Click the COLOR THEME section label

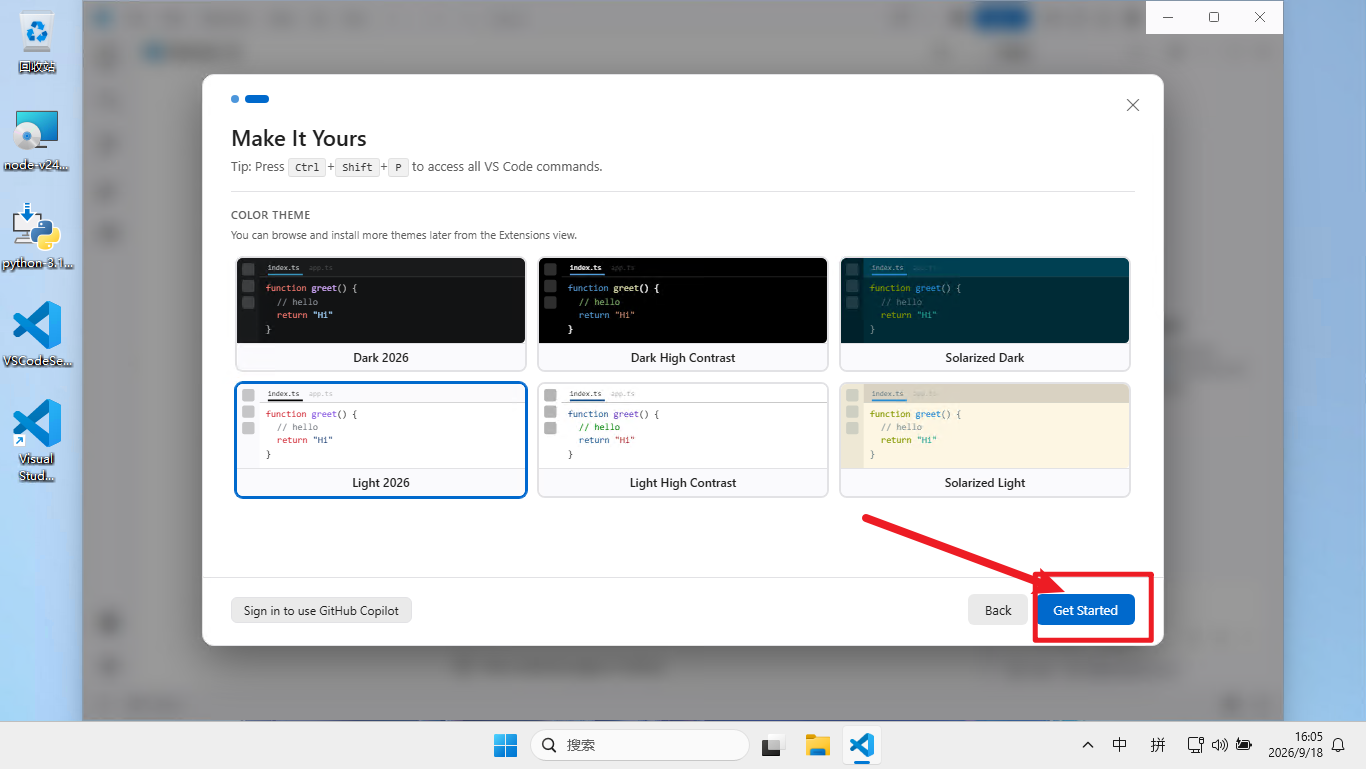[271, 215]
